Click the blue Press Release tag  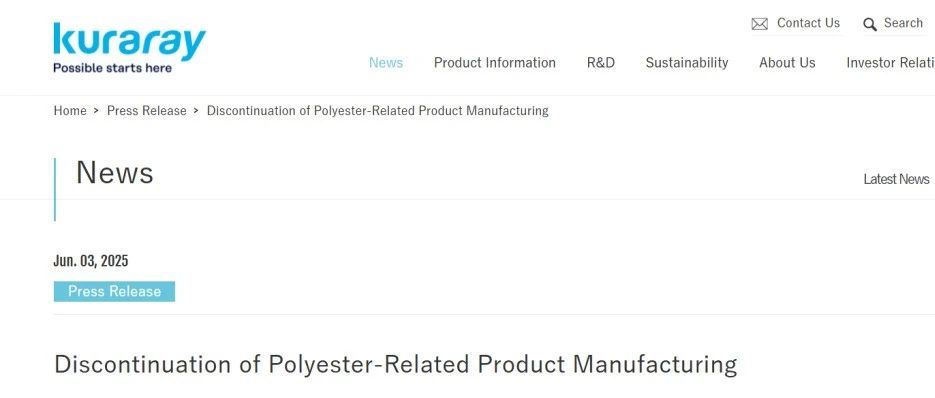tap(114, 291)
